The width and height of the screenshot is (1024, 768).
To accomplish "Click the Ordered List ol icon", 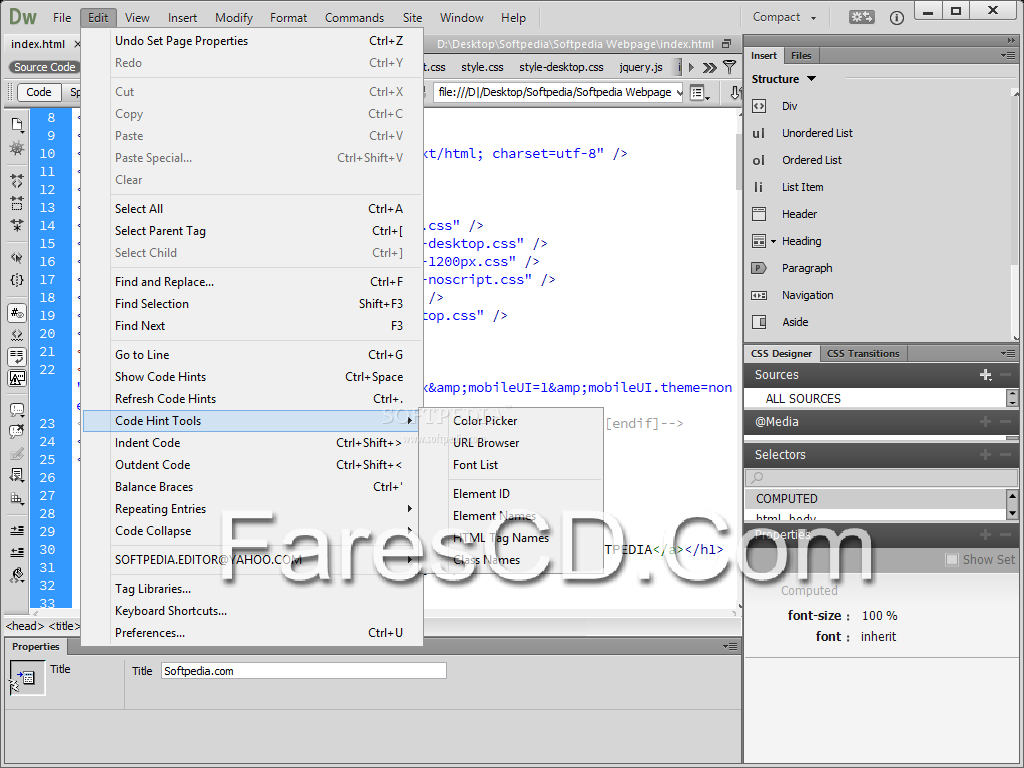I will tap(759, 160).
